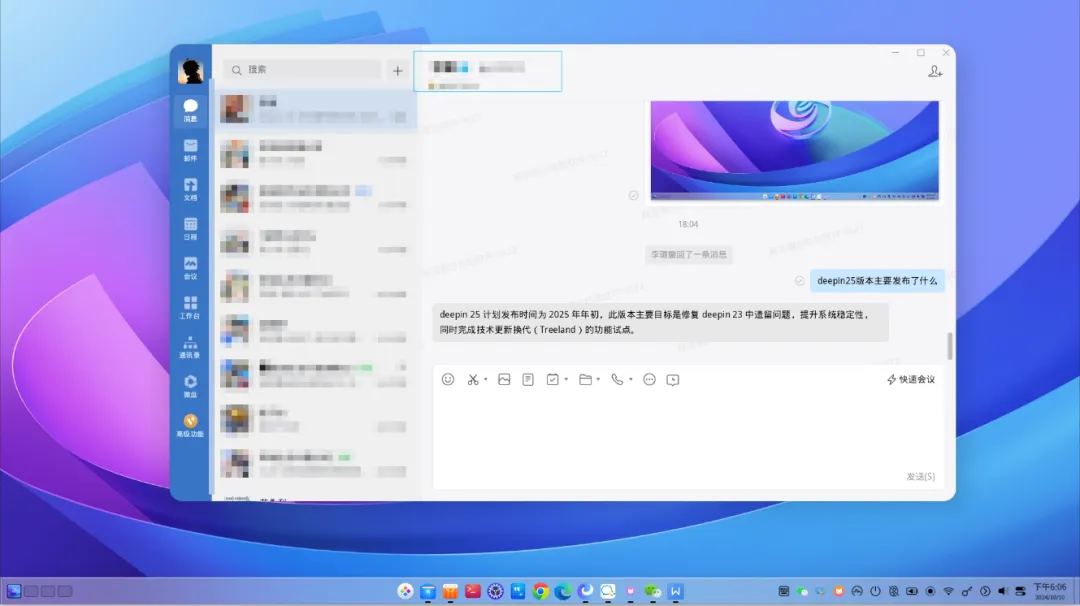Expand the schedule task dropdown arrow
The width and height of the screenshot is (1080, 606).
pyautogui.click(x=566, y=379)
